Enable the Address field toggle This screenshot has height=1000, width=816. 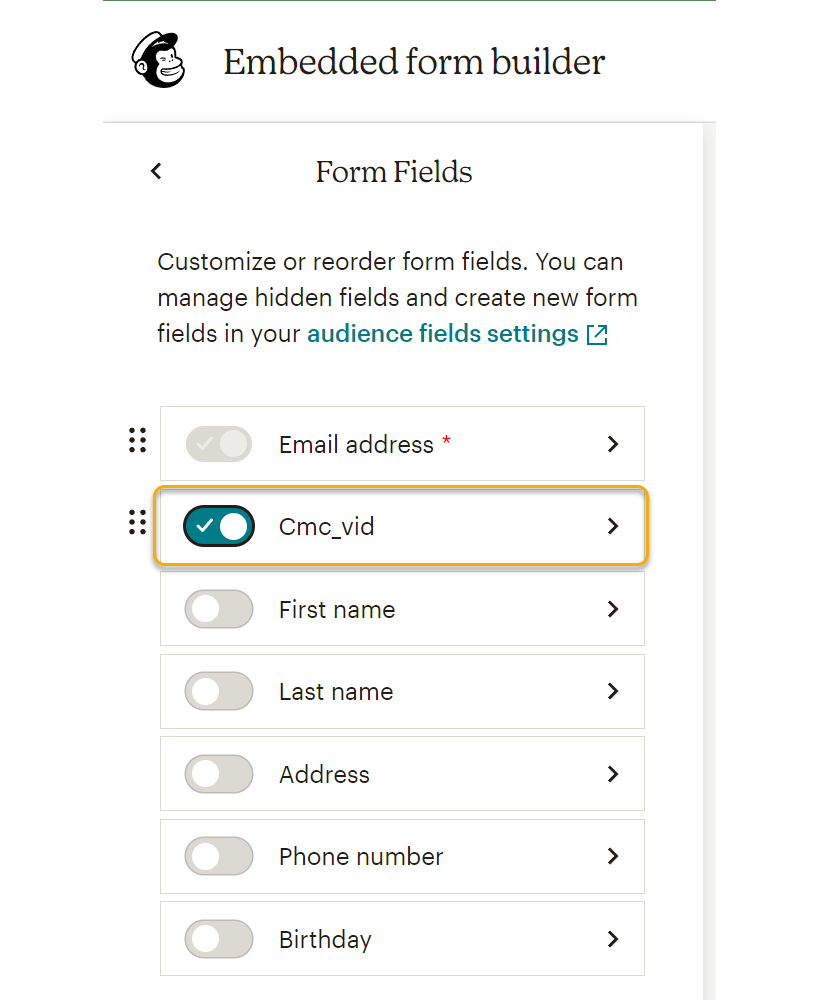(x=219, y=774)
